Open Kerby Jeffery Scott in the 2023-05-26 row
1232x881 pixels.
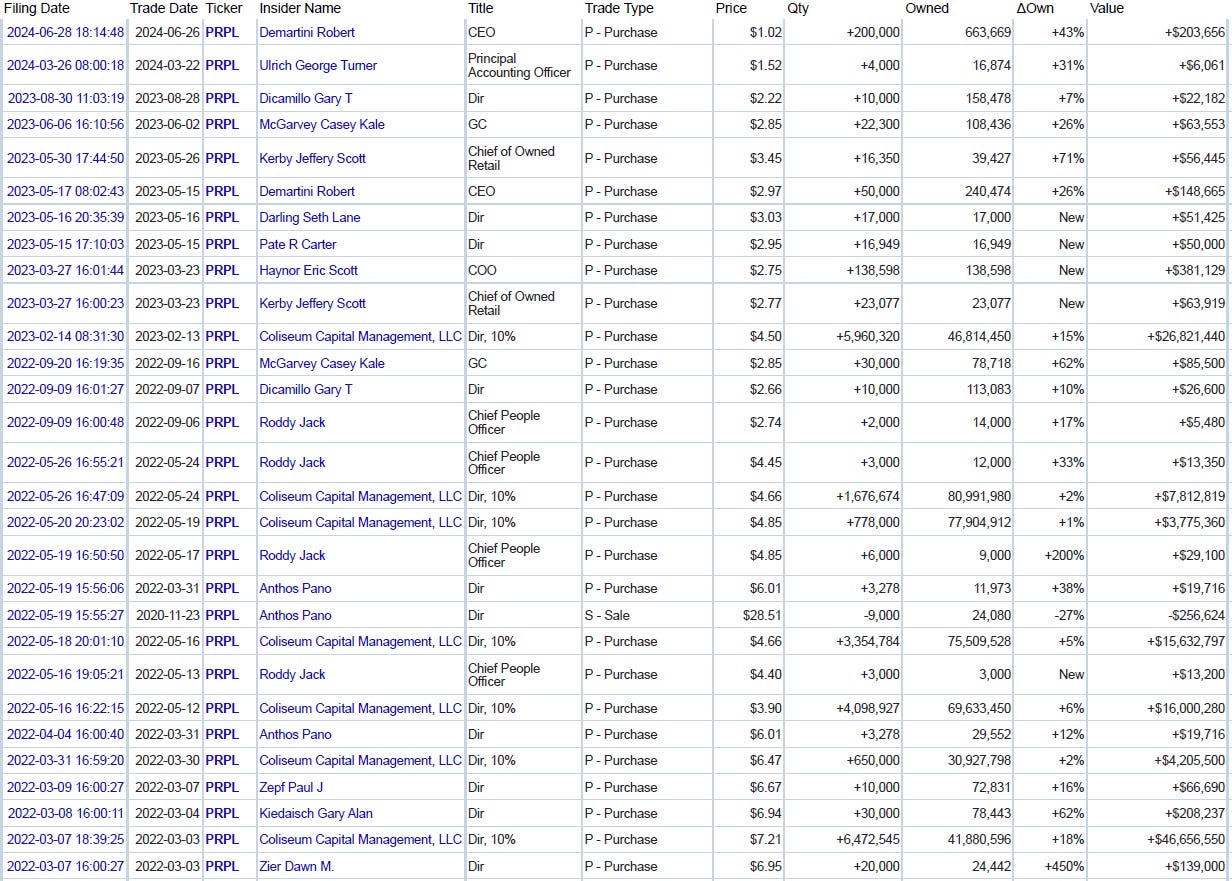click(313, 158)
